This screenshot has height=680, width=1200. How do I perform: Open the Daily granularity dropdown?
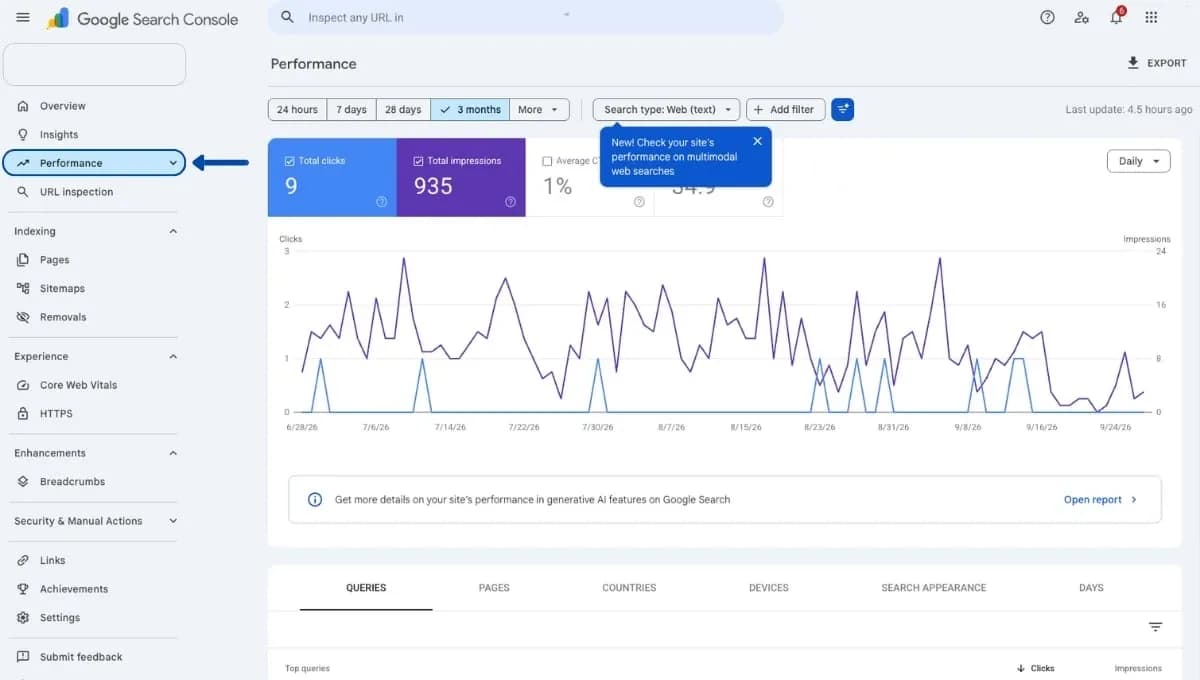[1138, 161]
